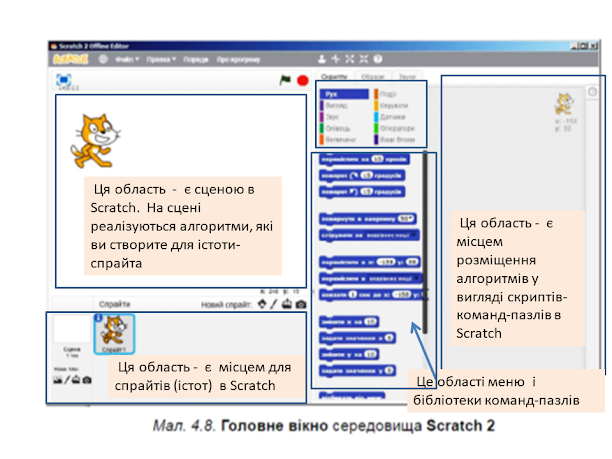Open the Файл menu

click(127, 60)
